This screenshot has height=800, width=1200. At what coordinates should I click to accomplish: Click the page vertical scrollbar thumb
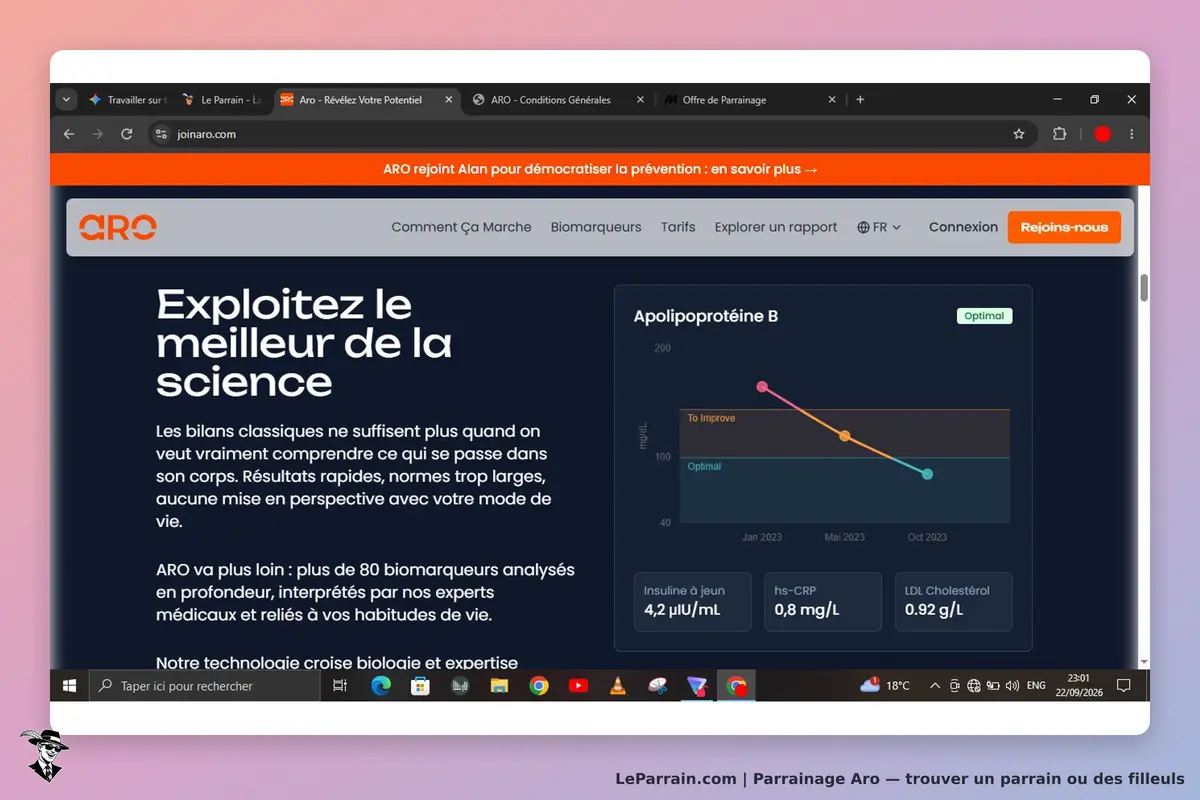(1144, 287)
